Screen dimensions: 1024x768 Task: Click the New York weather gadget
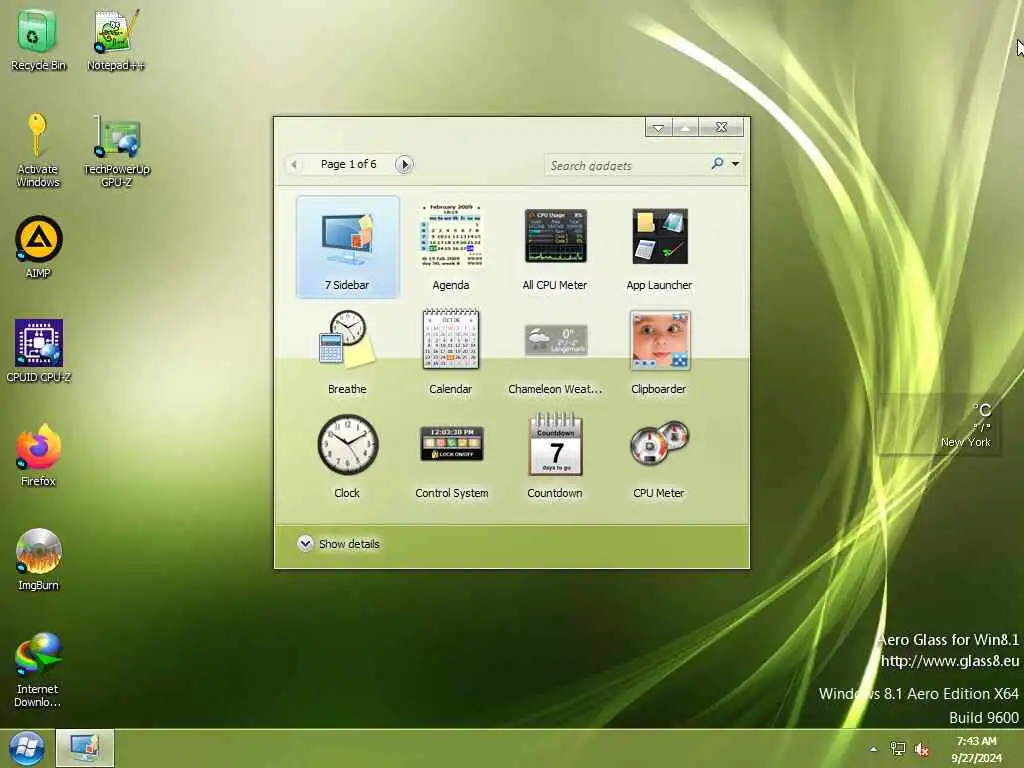(940, 424)
